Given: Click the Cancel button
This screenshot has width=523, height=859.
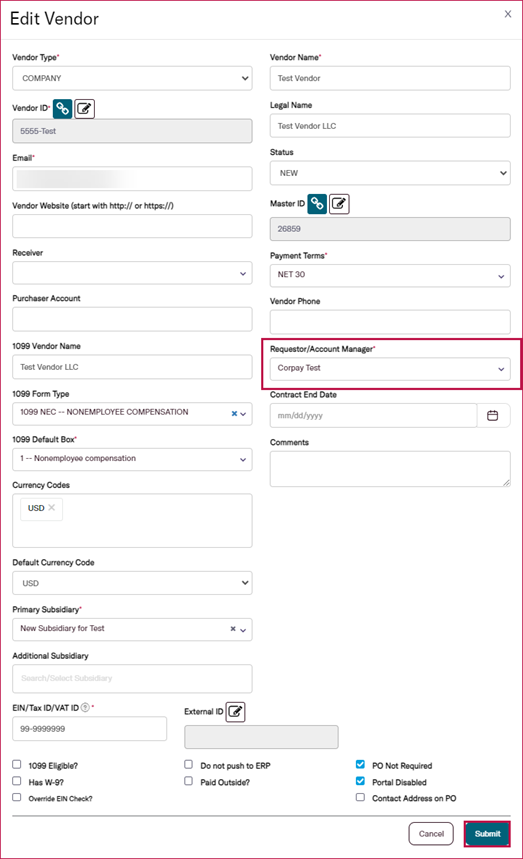Looking at the screenshot, I should tap(431, 834).
